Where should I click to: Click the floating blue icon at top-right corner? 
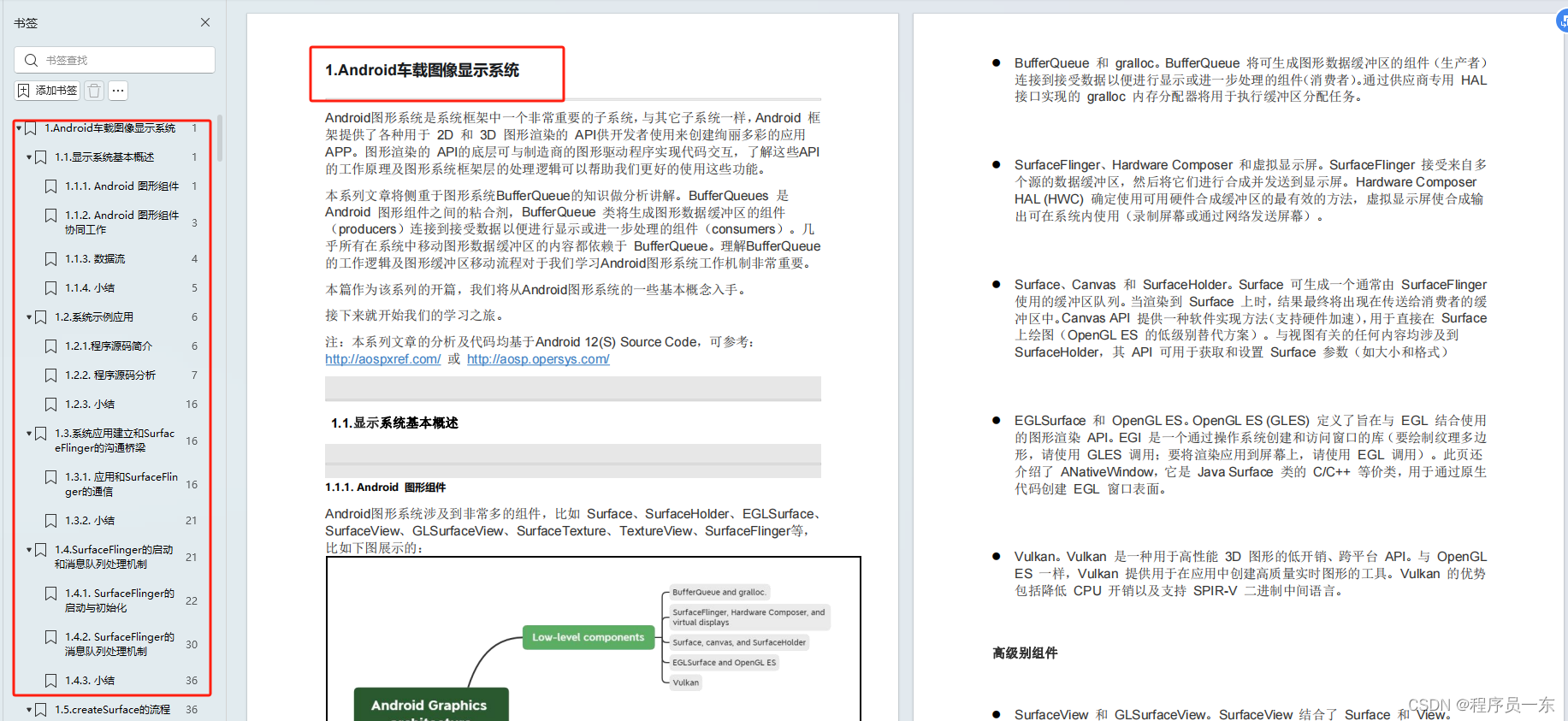click(x=1562, y=22)
